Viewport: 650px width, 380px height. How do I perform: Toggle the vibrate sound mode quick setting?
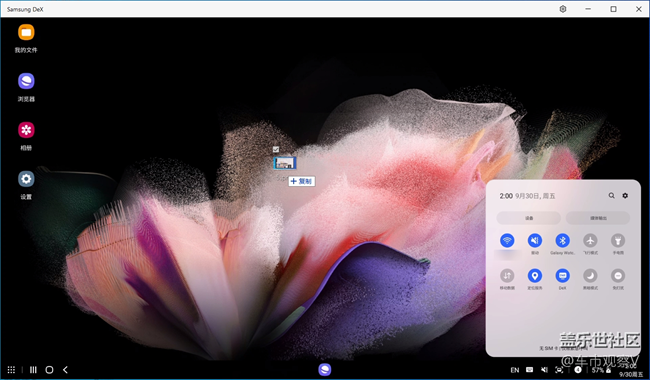[x=535, y=240]
